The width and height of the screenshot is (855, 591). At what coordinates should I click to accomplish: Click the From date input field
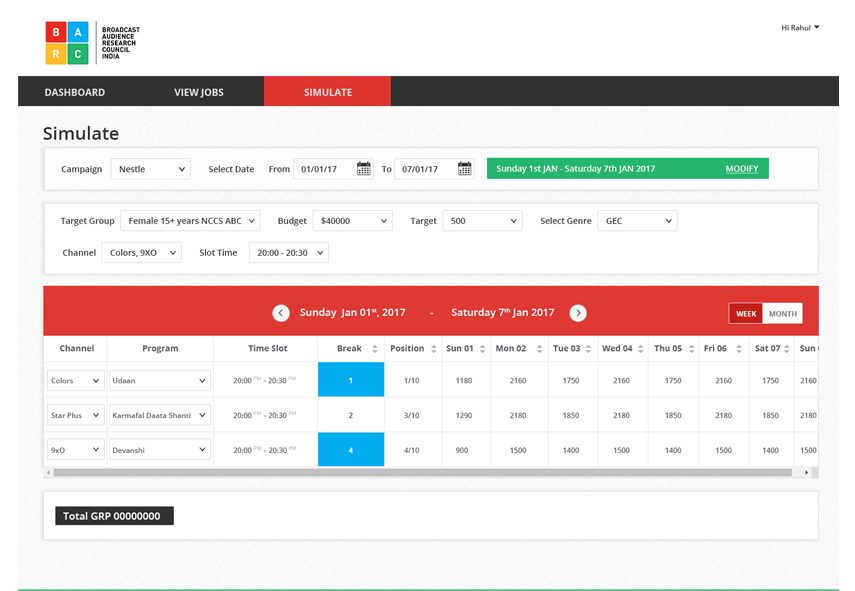323,169
